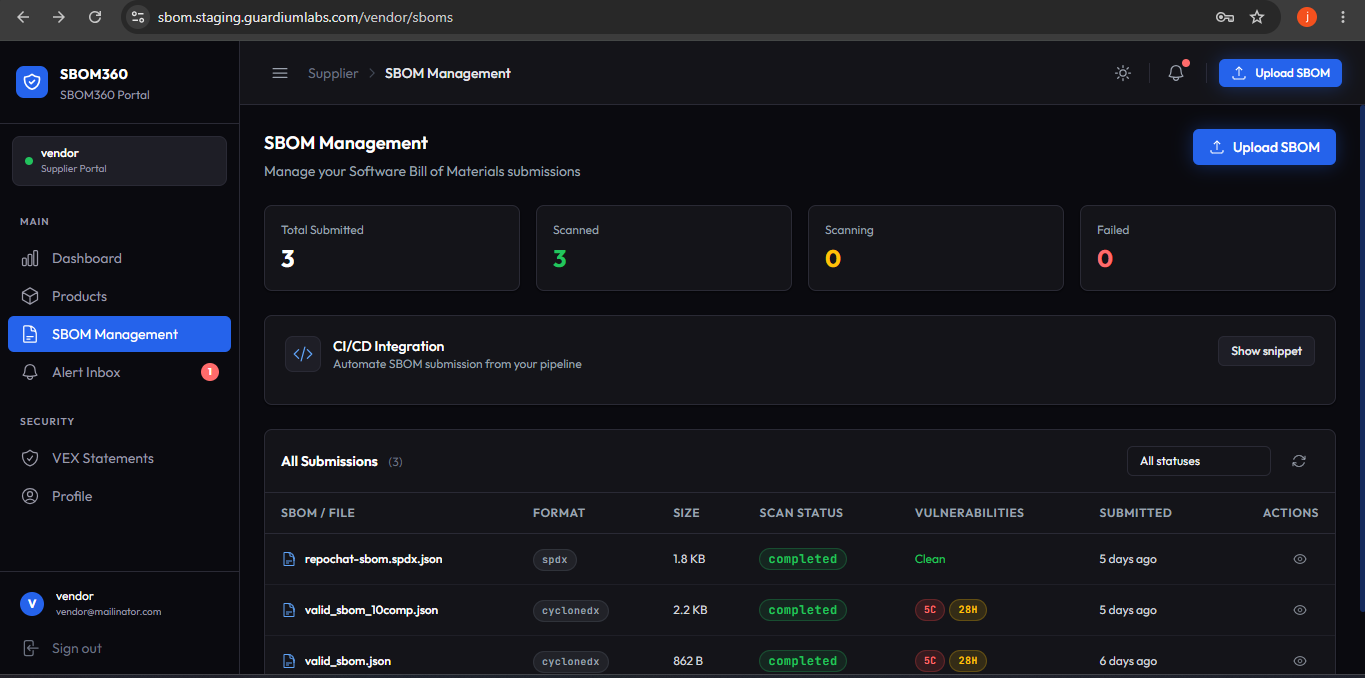Click completed status in repochat-sbom.spdx.json row

click(803, 559)
